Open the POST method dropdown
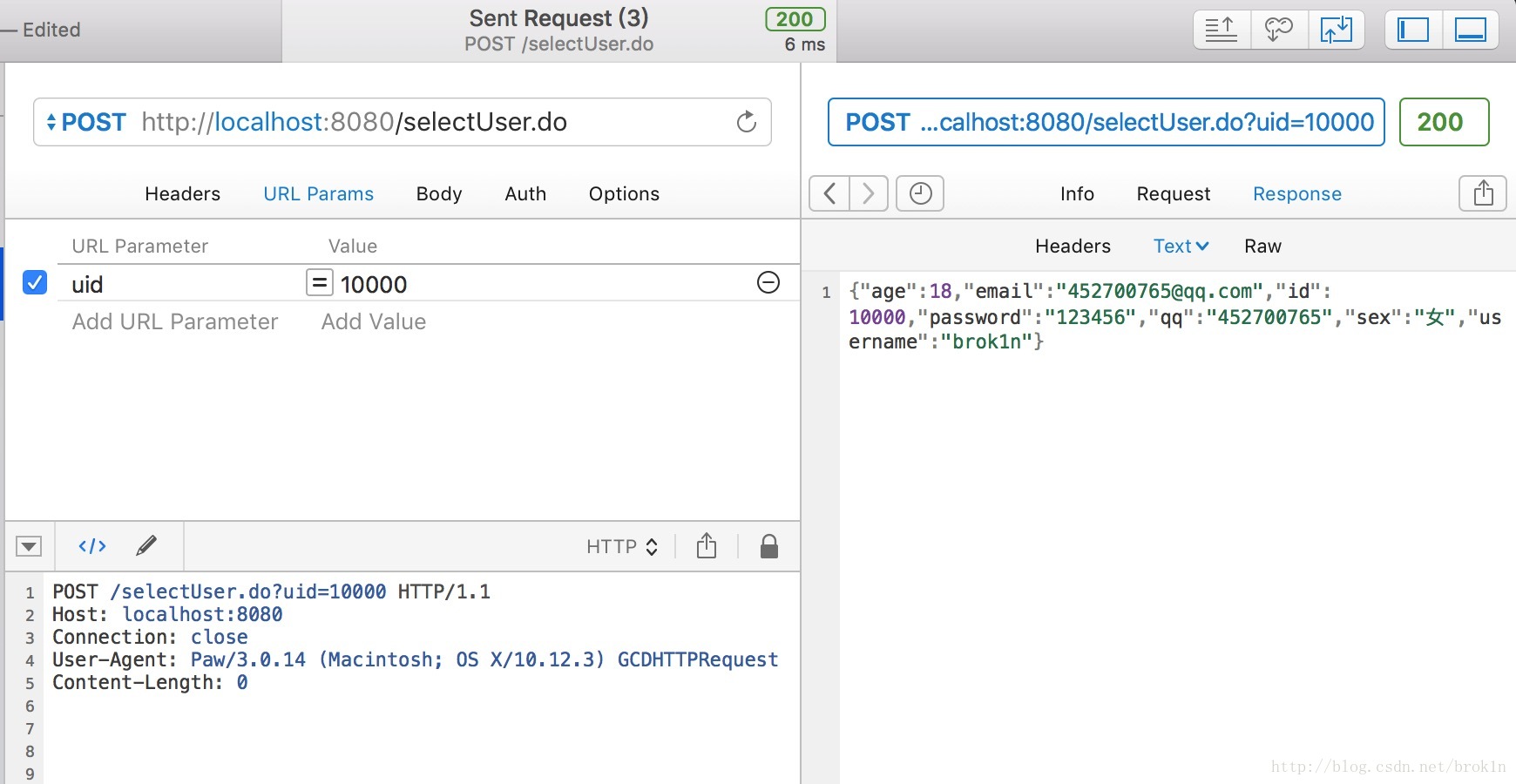The image size is (1516, 784). (86, 122)
